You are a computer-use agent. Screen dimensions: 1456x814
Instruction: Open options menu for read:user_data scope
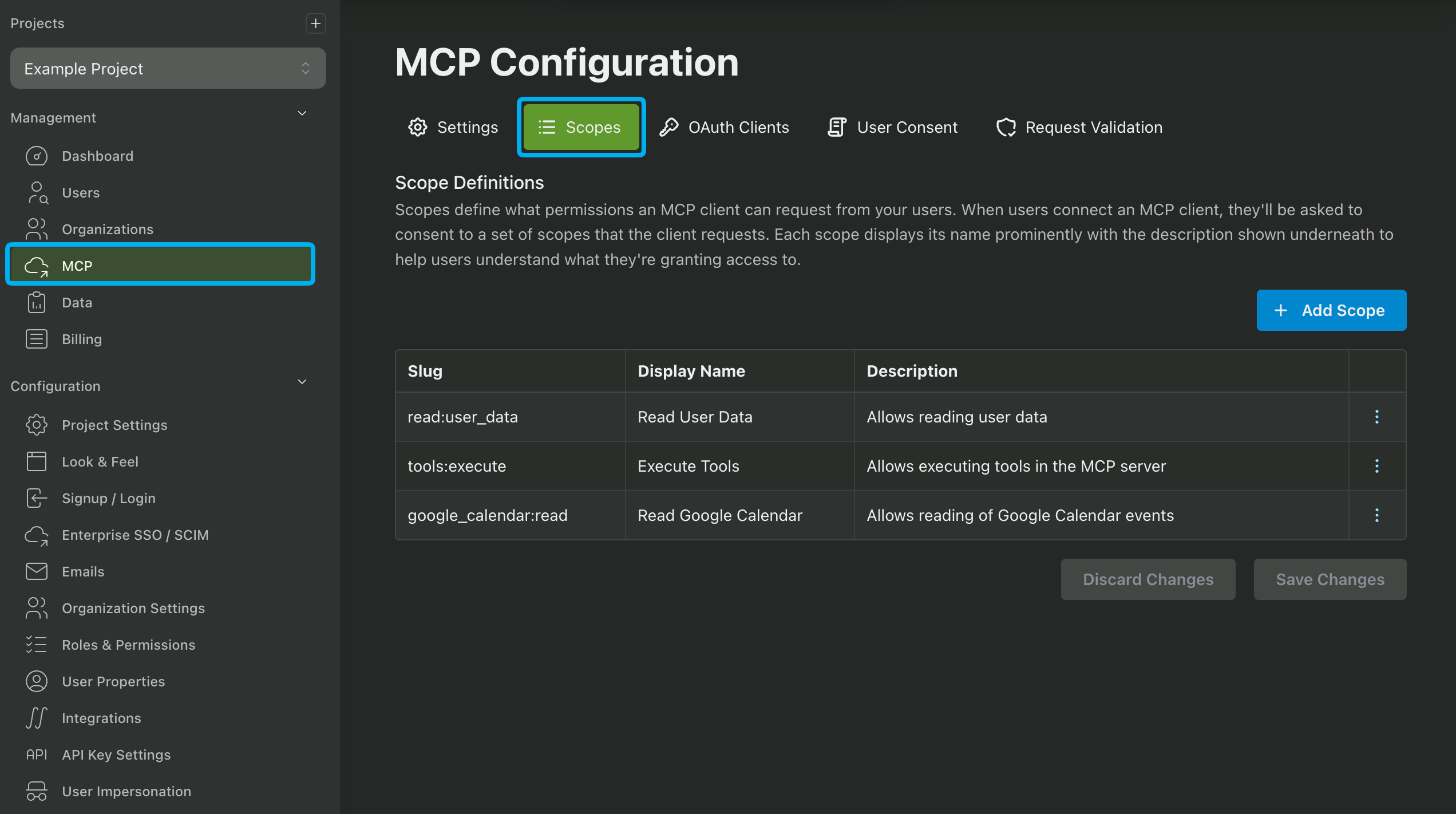click(x=1376, y=417)
